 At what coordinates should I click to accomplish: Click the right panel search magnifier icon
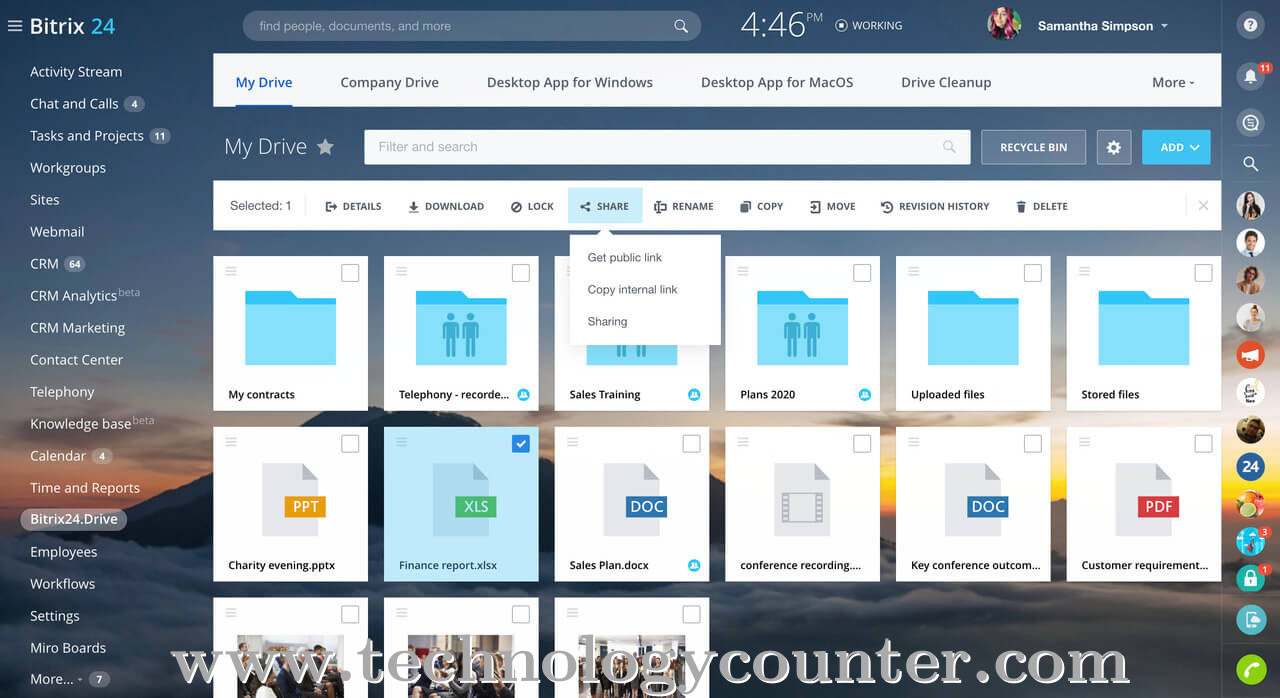pyautogui.click(x=1250, y=164)
